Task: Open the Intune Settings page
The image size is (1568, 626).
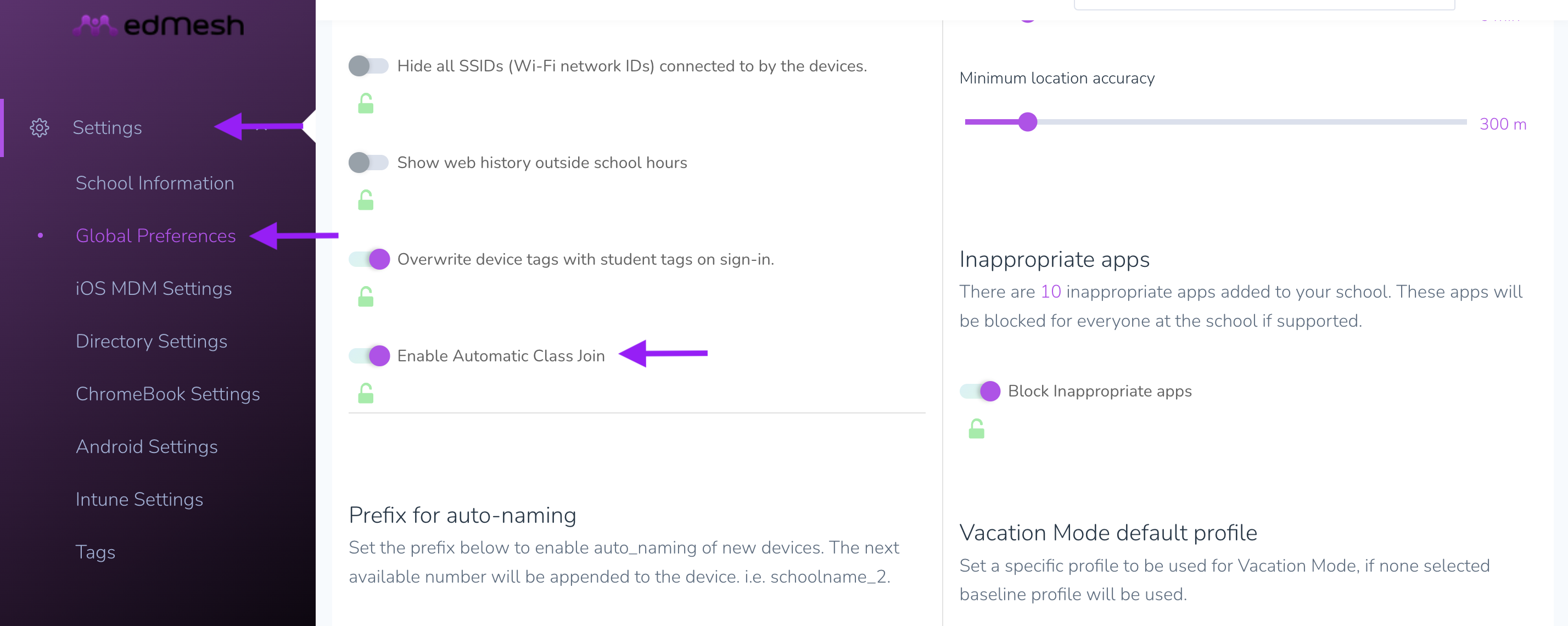Action: pyautogui.click(x=139, y=499)
